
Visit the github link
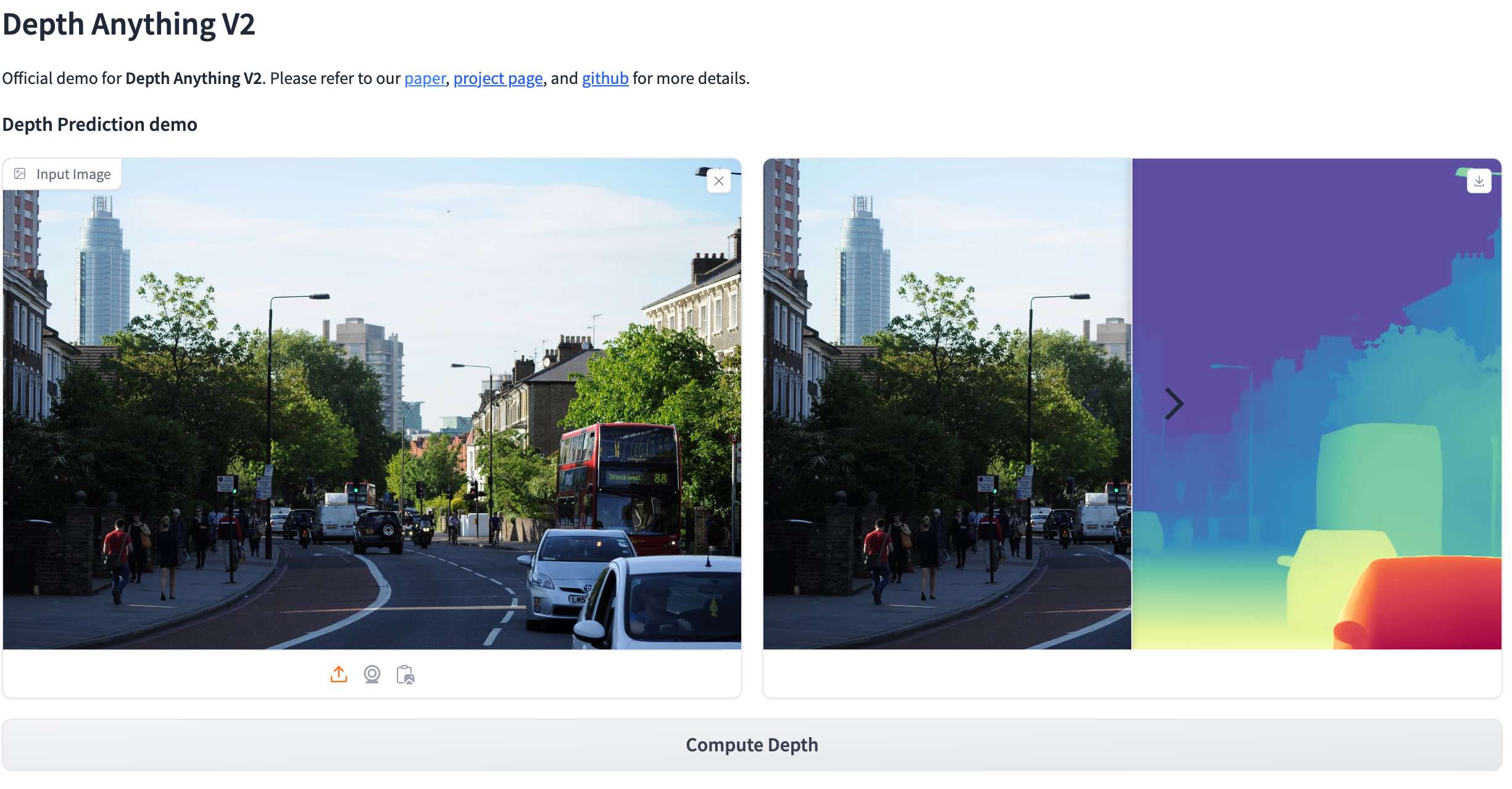605,78
